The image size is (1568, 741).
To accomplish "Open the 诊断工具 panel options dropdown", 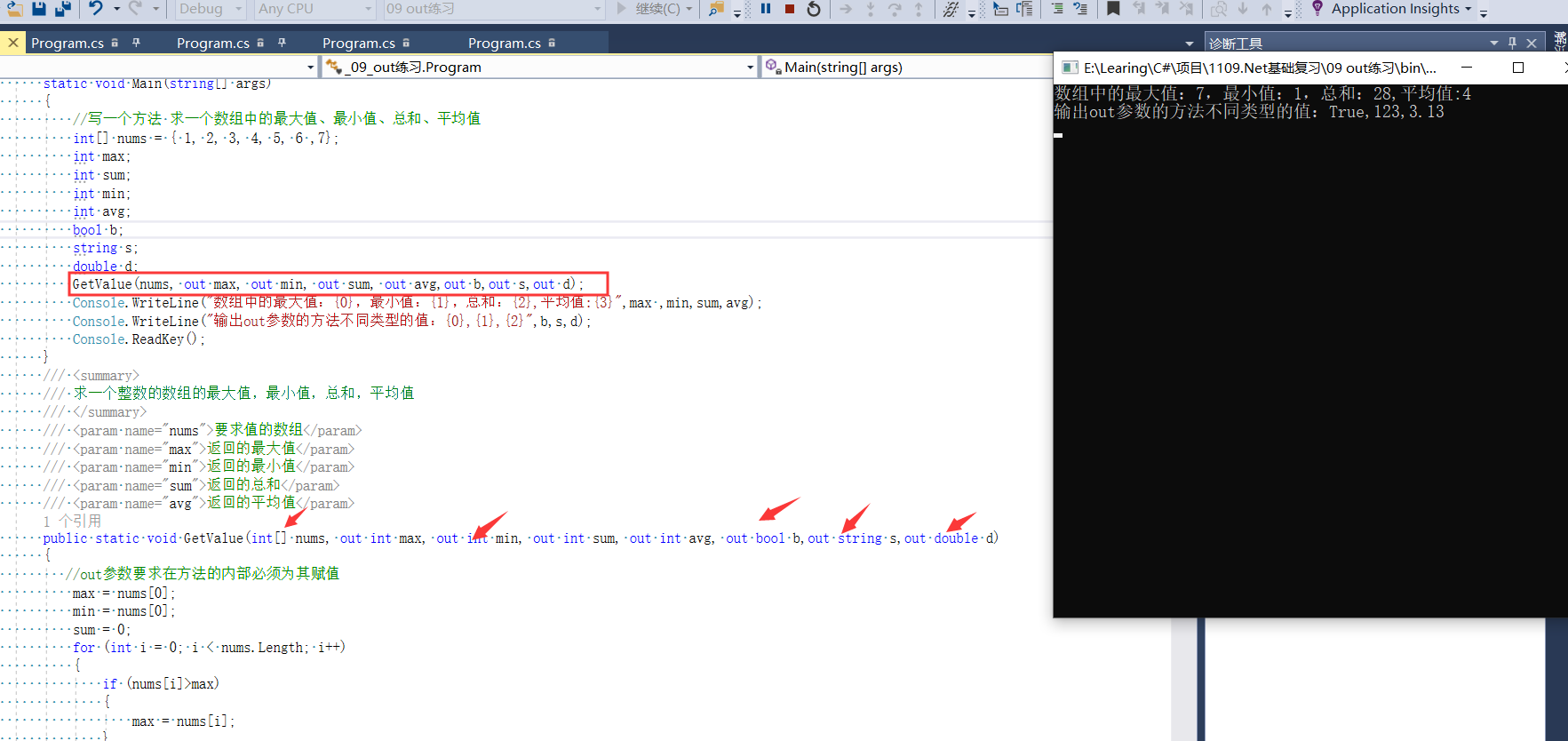I will [x=1494, y=43].
